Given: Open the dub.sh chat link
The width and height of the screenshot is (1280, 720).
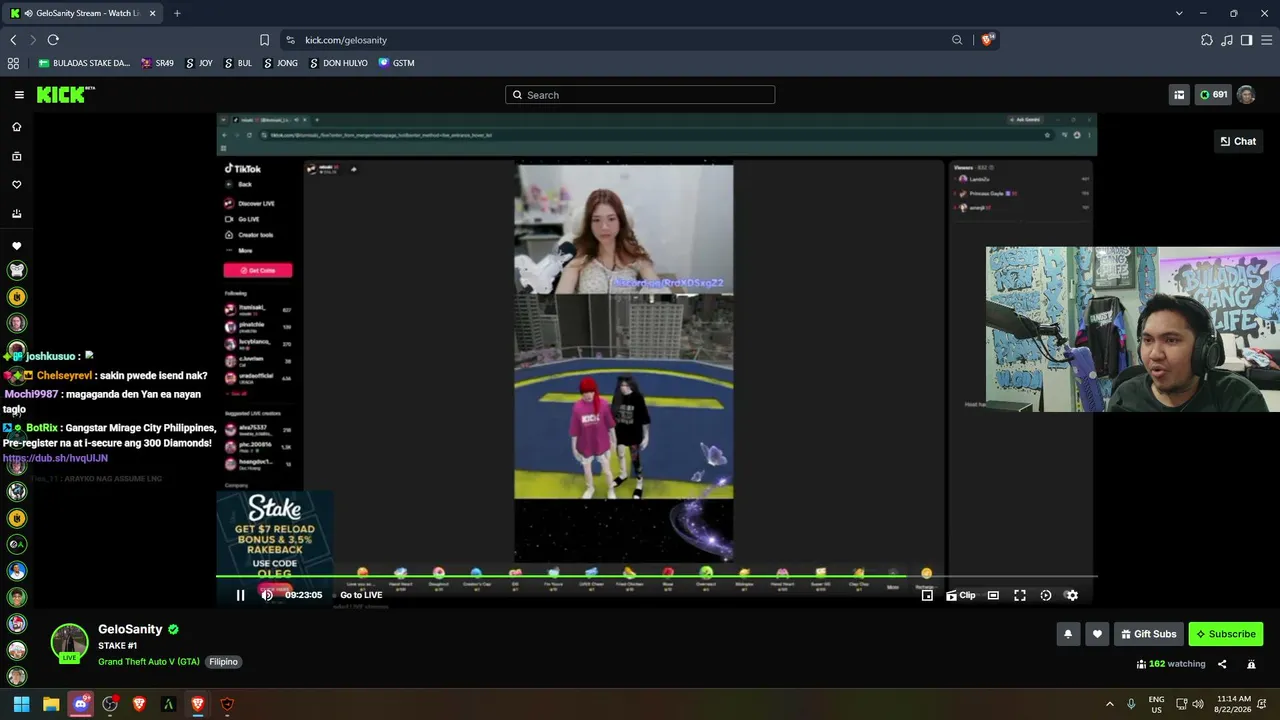Looking at the screenshot, I should [56, 458].
